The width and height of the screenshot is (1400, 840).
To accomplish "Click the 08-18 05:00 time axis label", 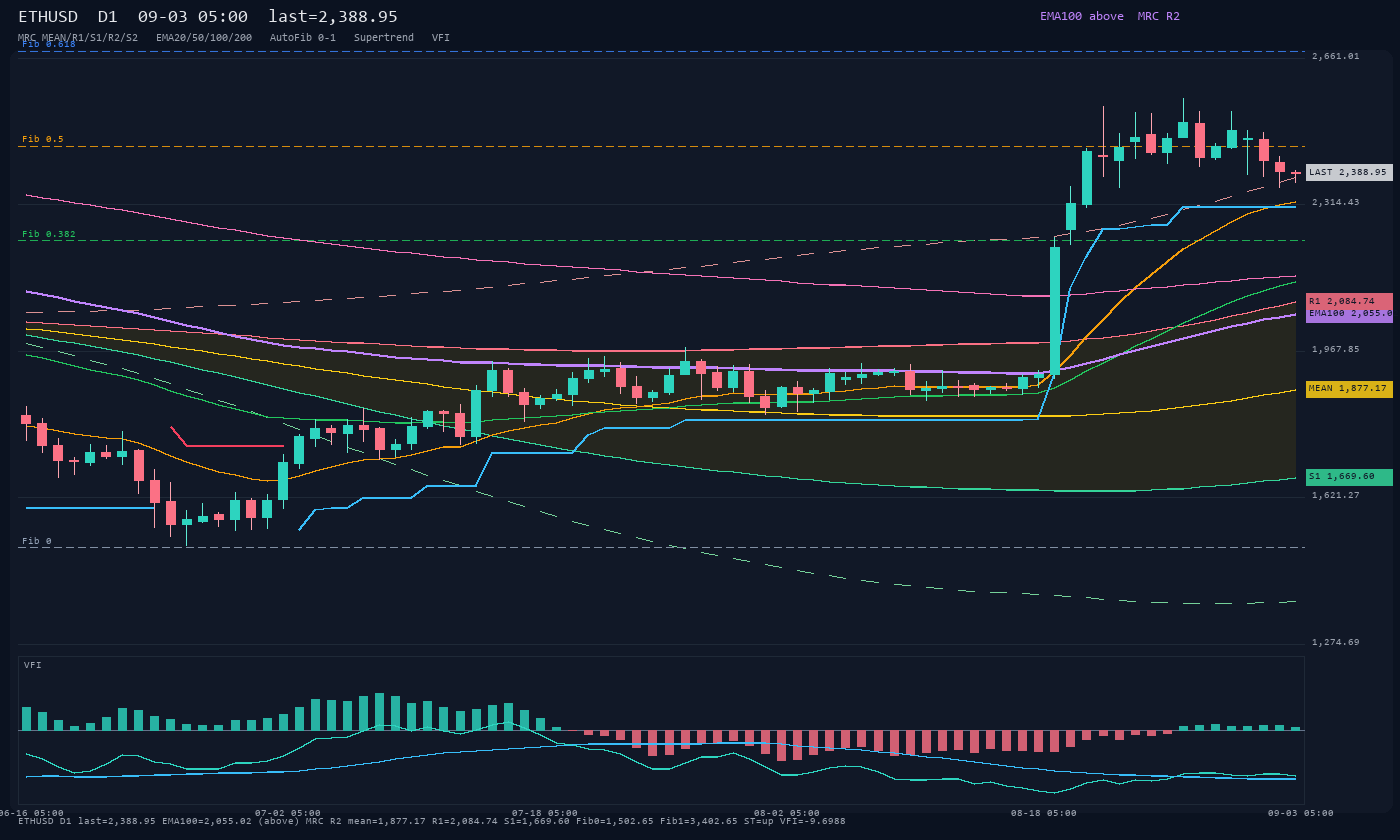I will (1044, 813).
